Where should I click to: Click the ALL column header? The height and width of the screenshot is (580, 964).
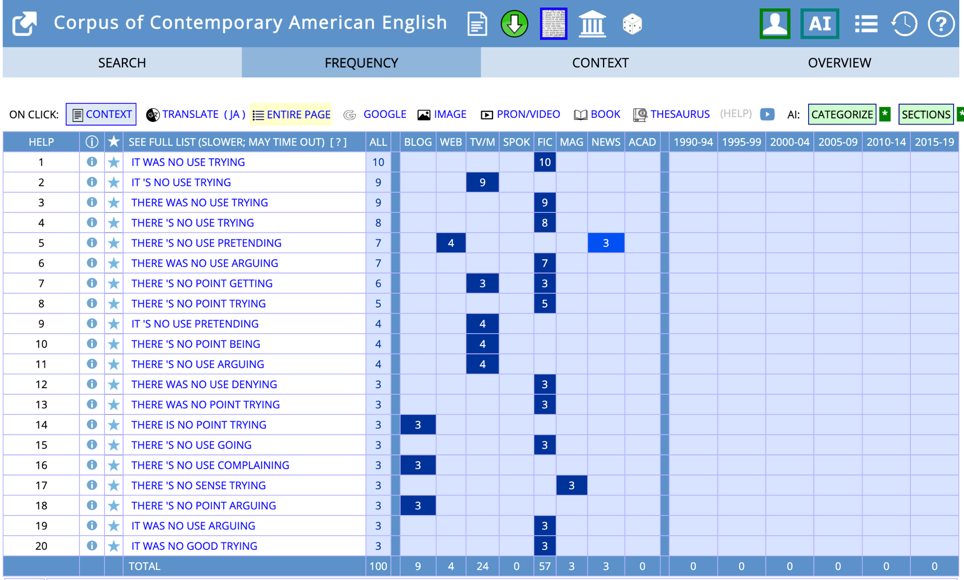(378, 142)
